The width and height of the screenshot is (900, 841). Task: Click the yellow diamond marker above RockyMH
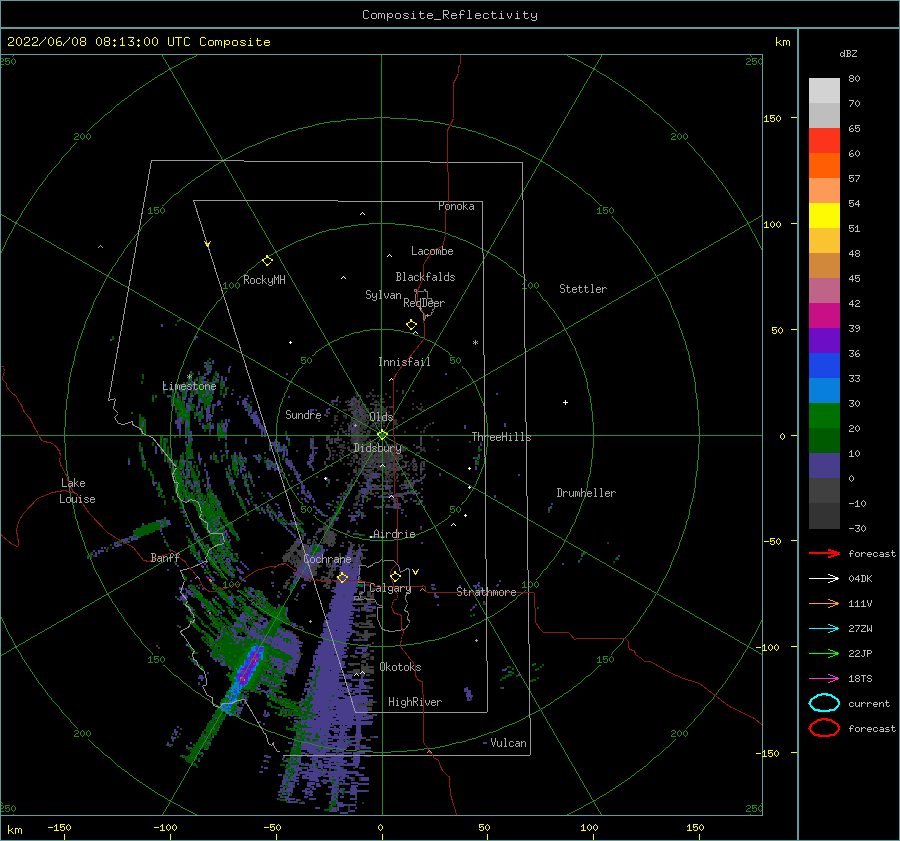pos(267,261)
